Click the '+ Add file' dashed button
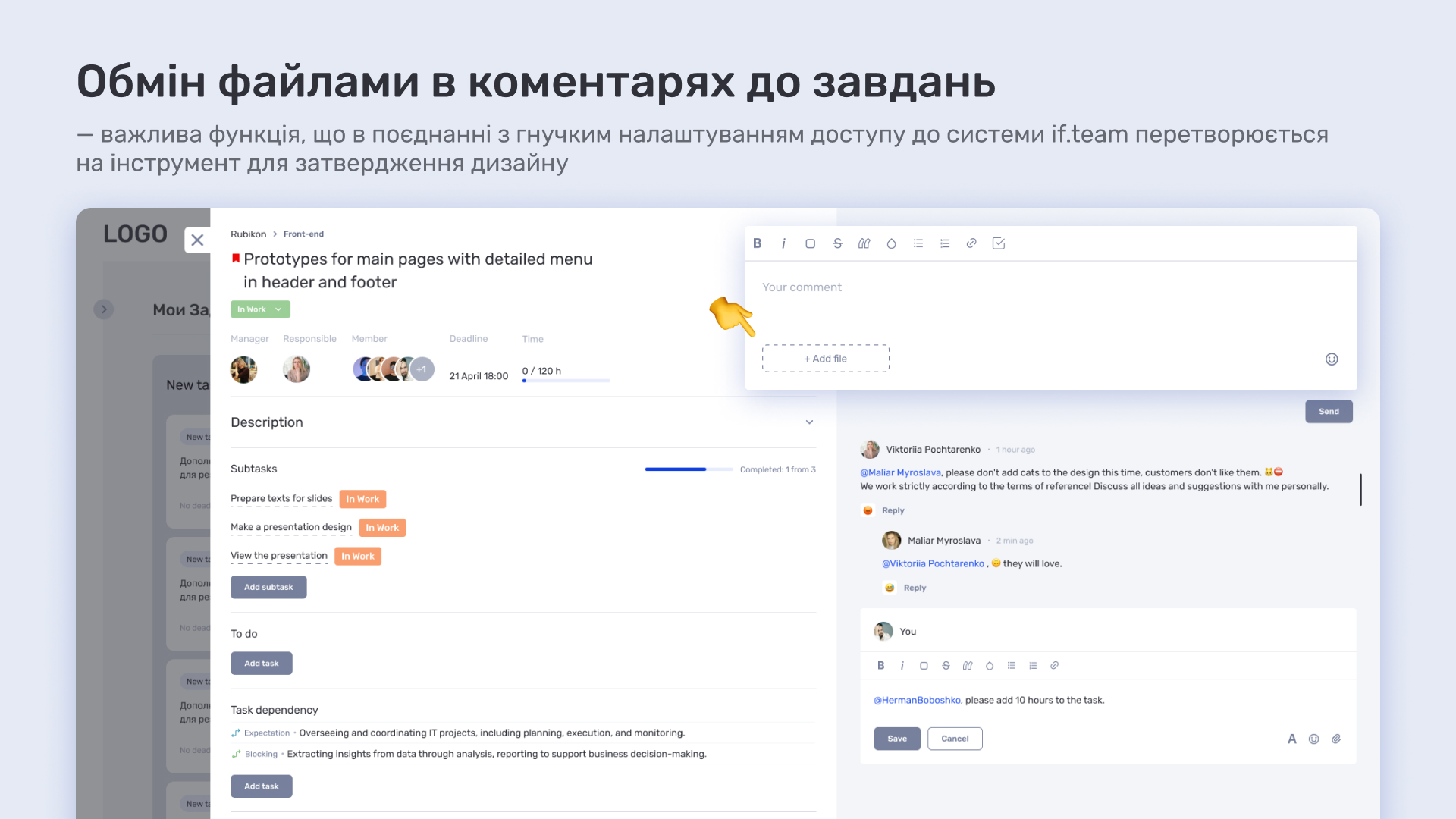Image resolution: width=1456 pixels, height=819 pixels. (826, 359)
